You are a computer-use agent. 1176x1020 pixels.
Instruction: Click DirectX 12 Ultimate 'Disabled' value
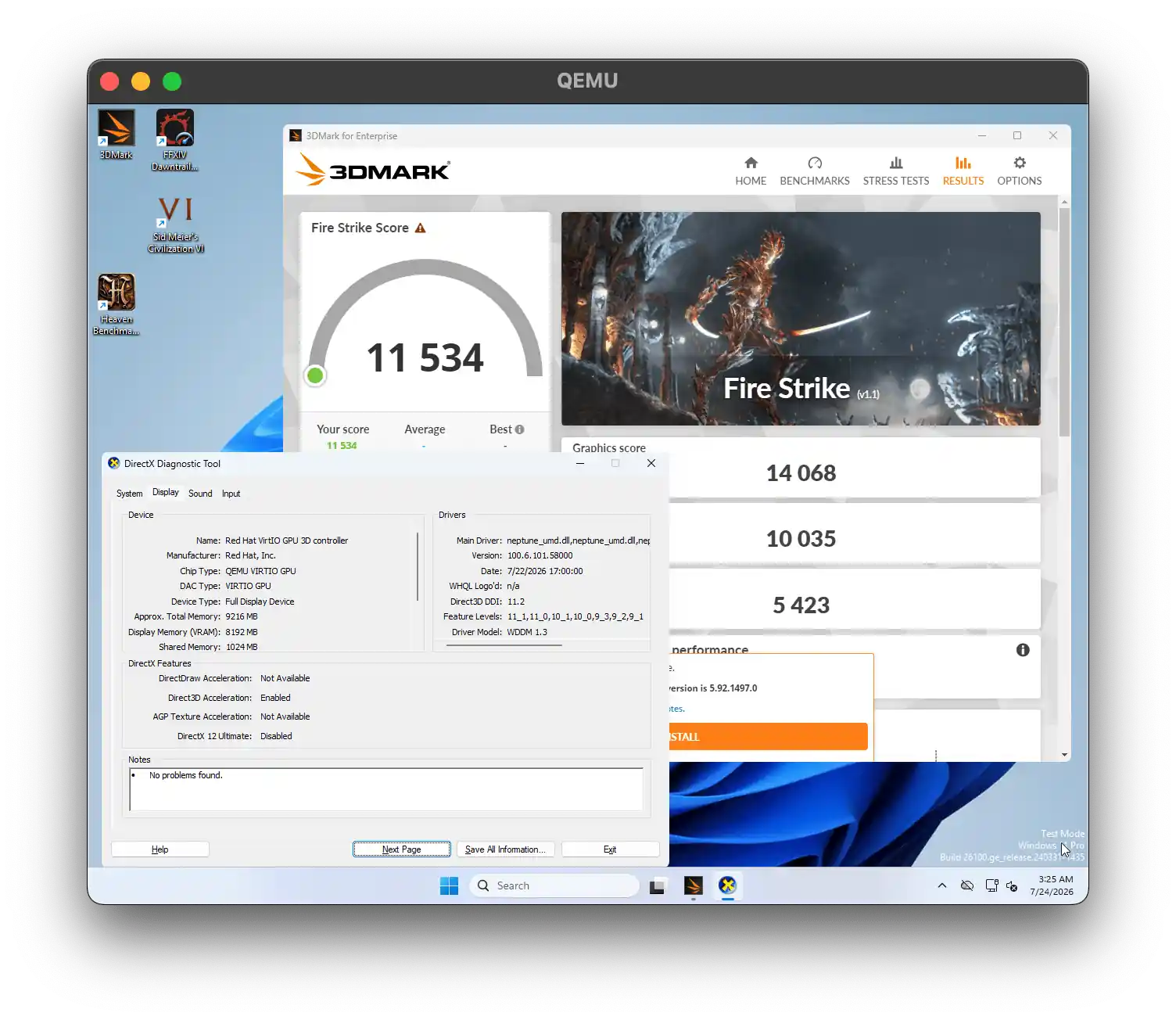[276, 736]
